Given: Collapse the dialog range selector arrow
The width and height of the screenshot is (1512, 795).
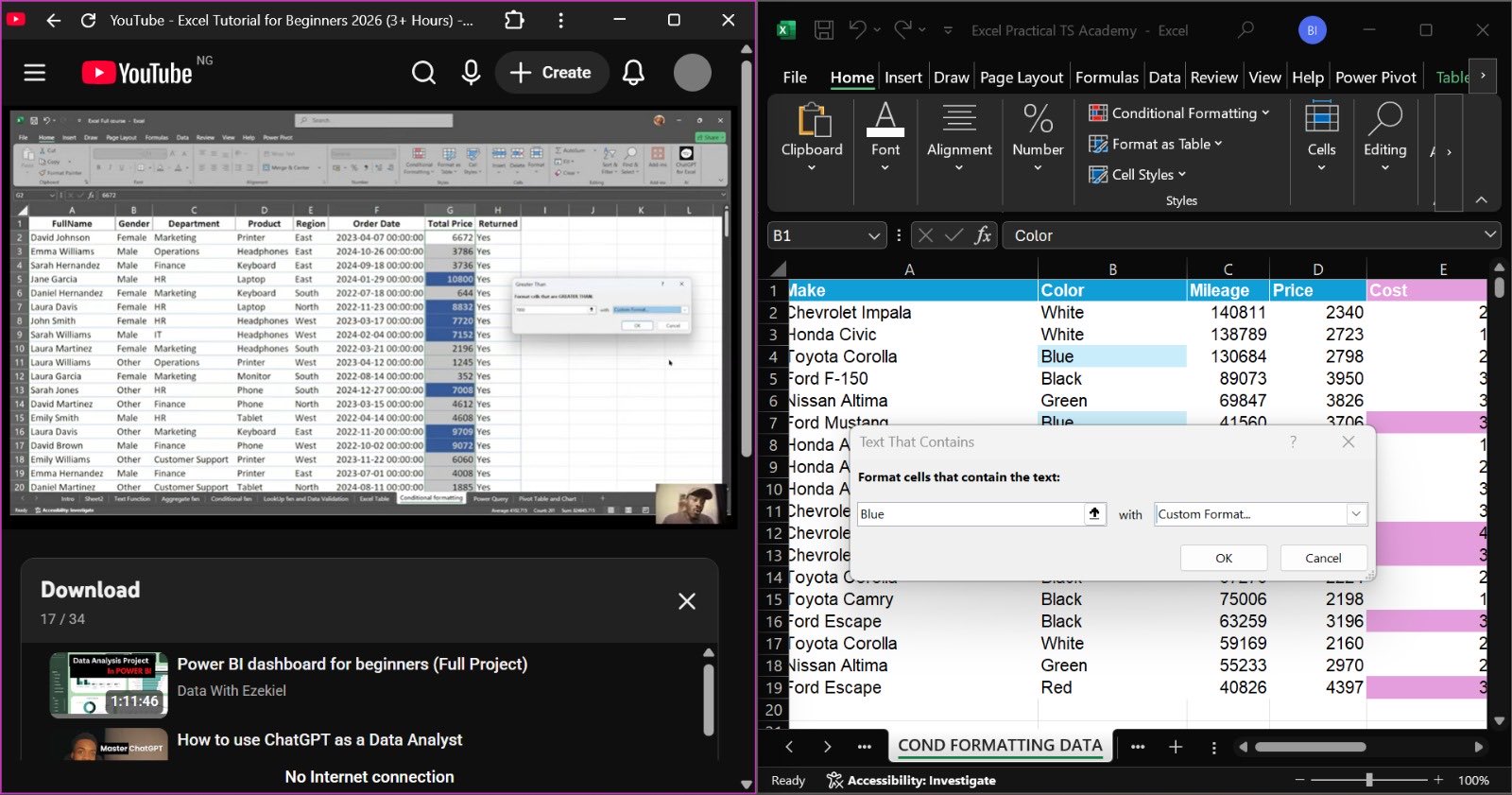Looking at the screenshot, I should tap(1094, 513).
